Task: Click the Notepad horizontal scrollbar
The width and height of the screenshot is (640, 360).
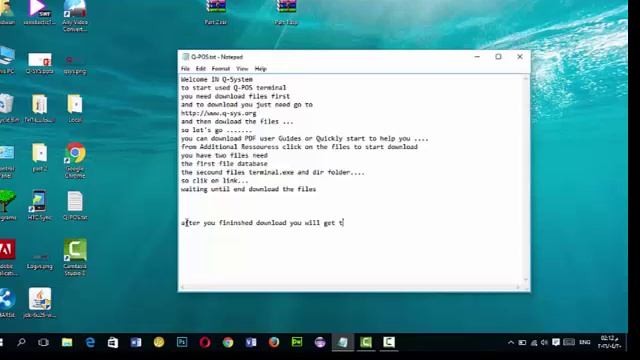Action: (x=351, y=287)
